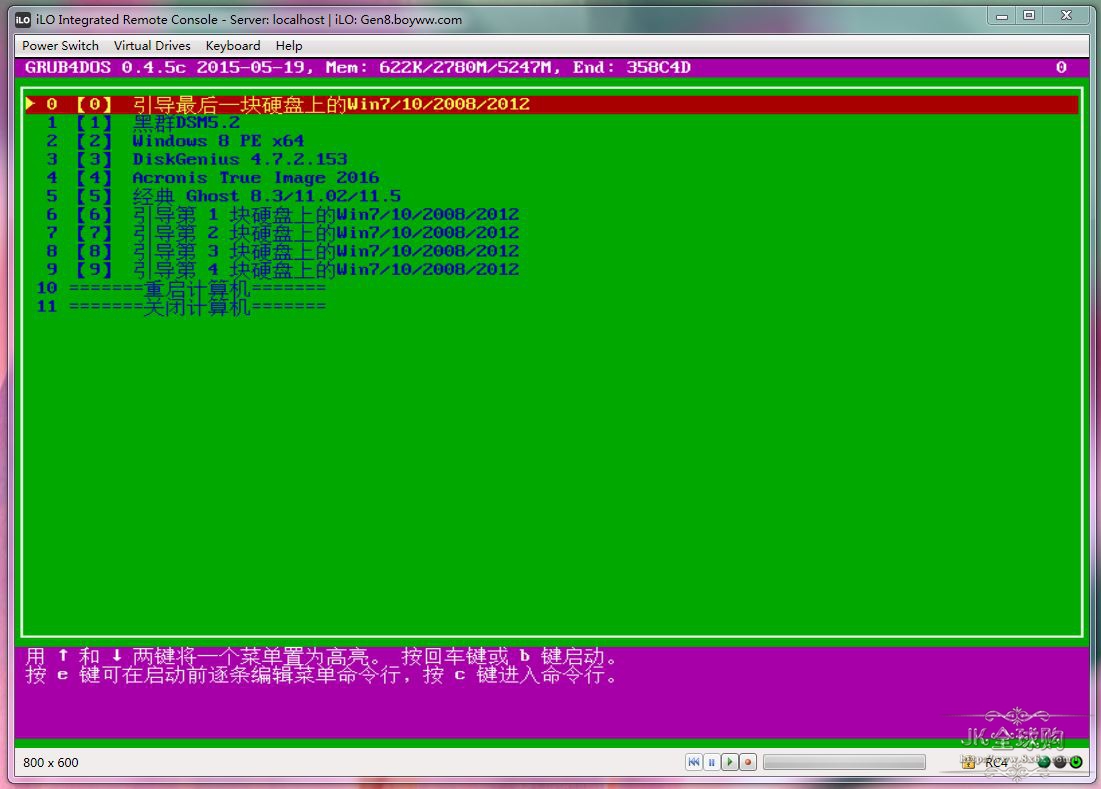Select the DiskGenius 4.7.2.153 boot entry

click(240, 159)
